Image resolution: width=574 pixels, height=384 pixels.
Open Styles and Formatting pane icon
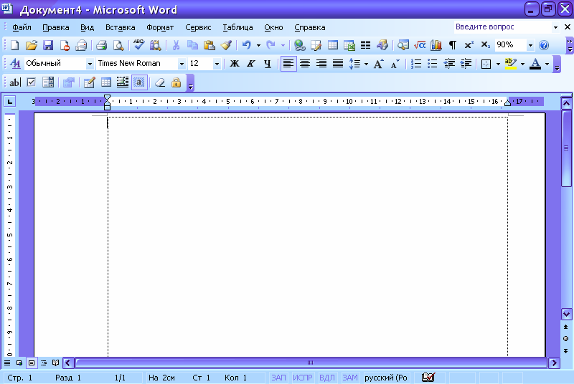(15, 64)
